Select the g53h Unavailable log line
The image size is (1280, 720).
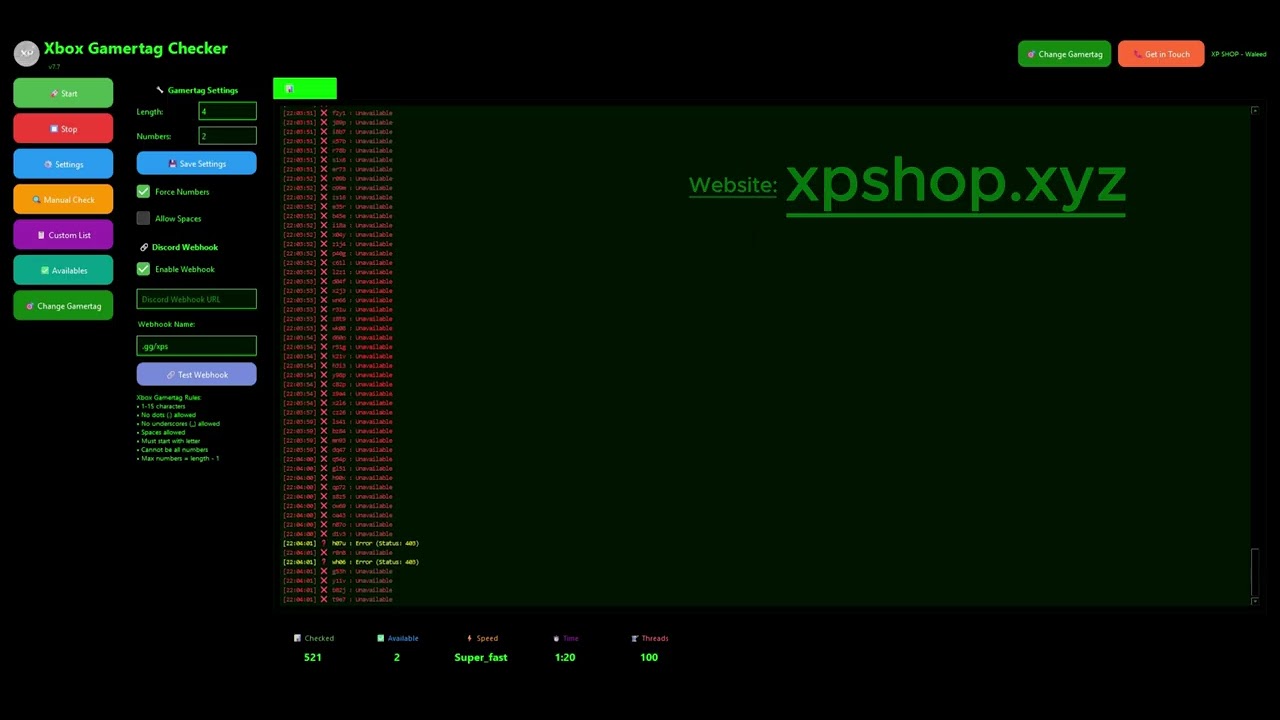click(x=338, y=571)
